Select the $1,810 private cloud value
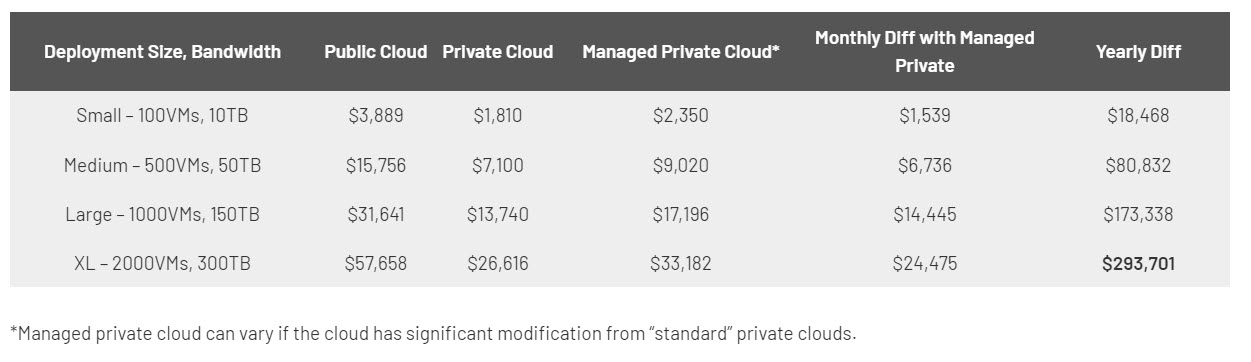Viewport: 1251px width, 362px height. point(497,116)
